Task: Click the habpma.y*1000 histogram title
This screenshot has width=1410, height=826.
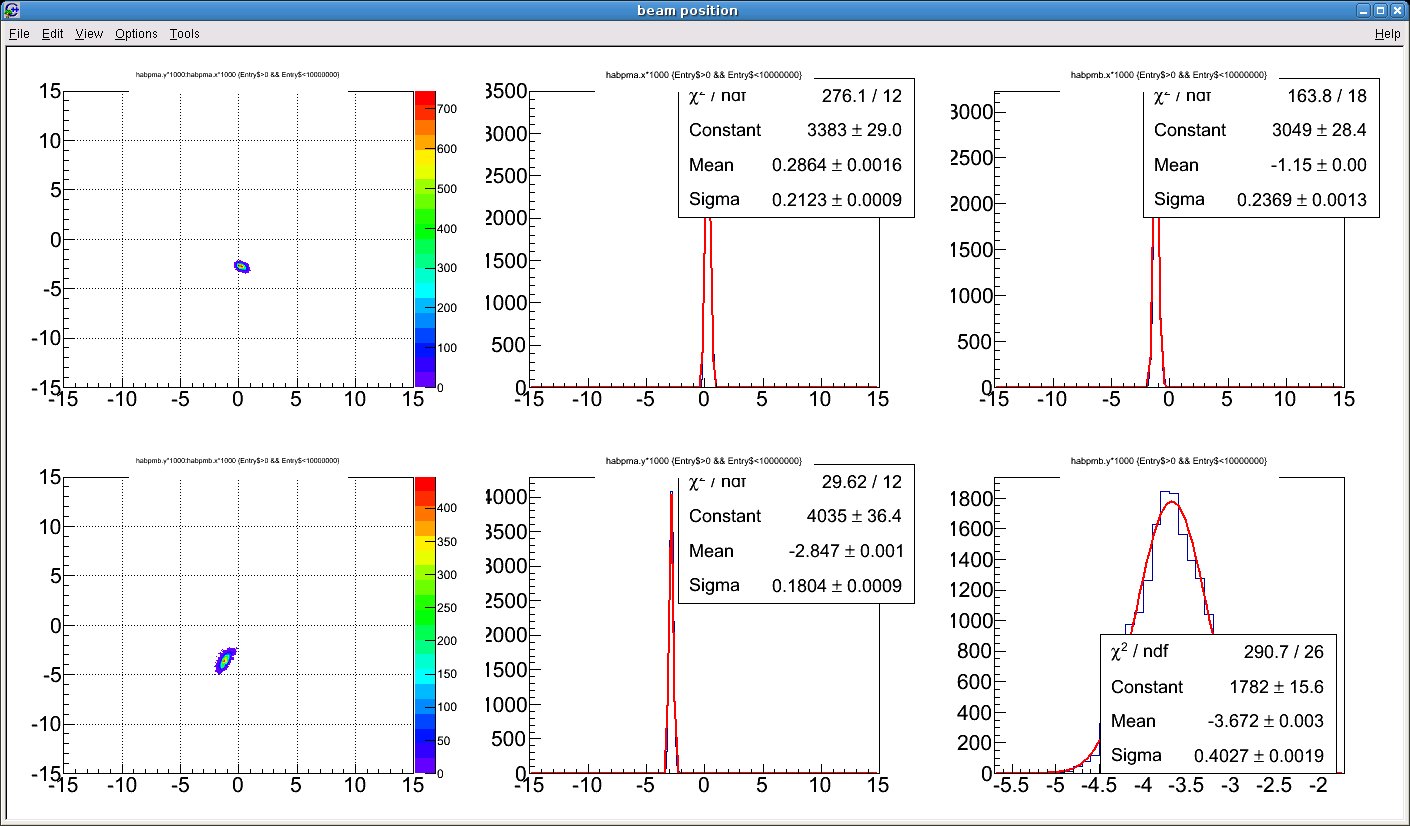Action: (704, 461)
